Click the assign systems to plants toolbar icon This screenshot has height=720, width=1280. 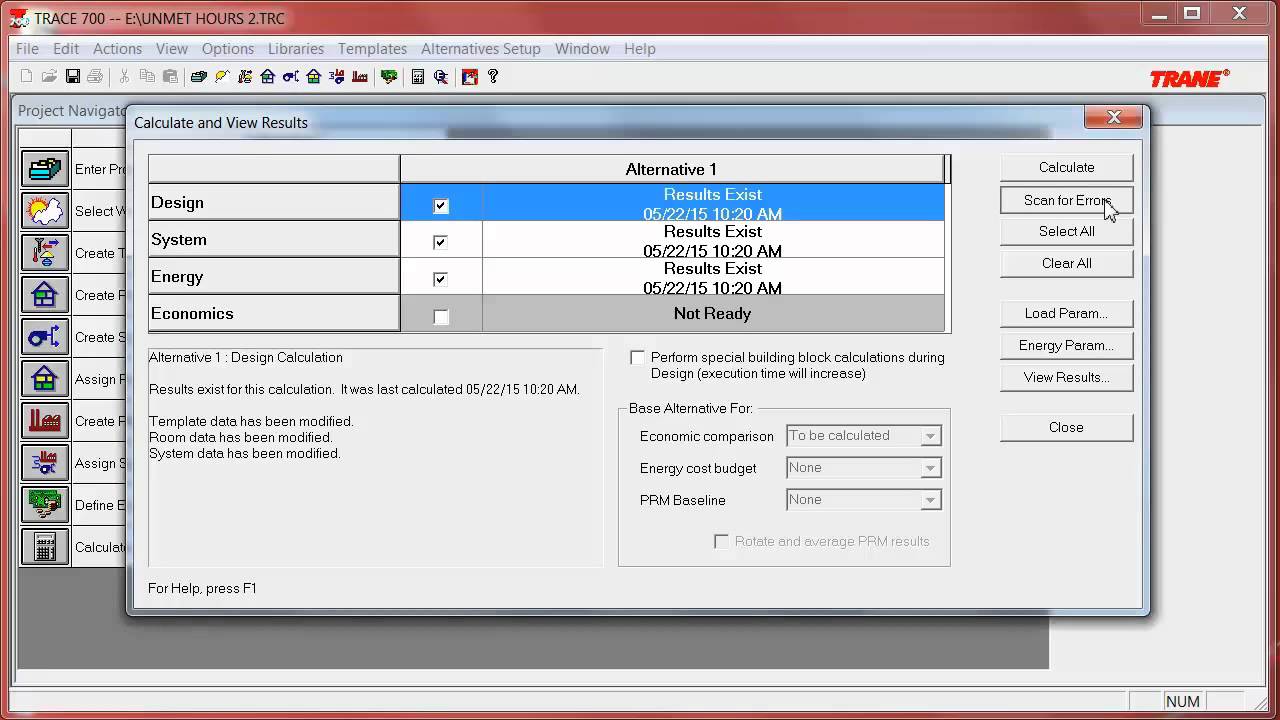337,76
